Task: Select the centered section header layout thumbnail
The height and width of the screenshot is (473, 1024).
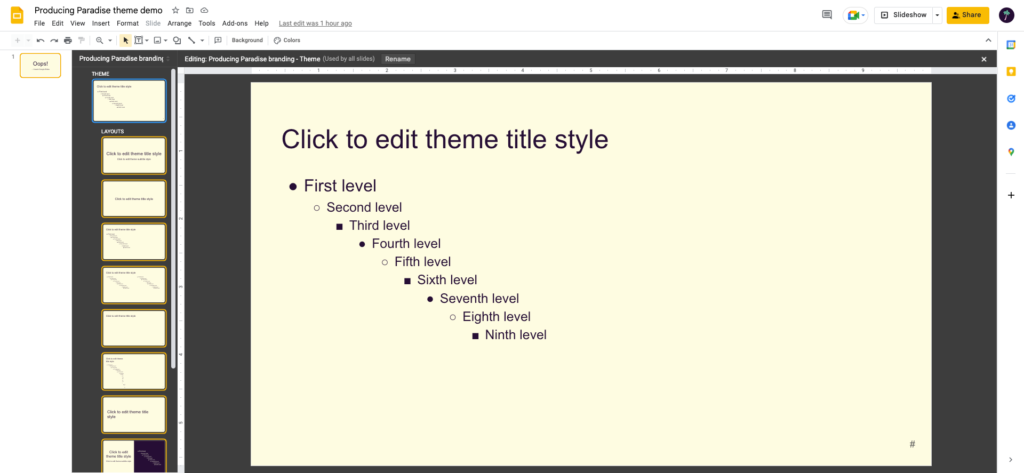Action: click(x=134, y=199)
